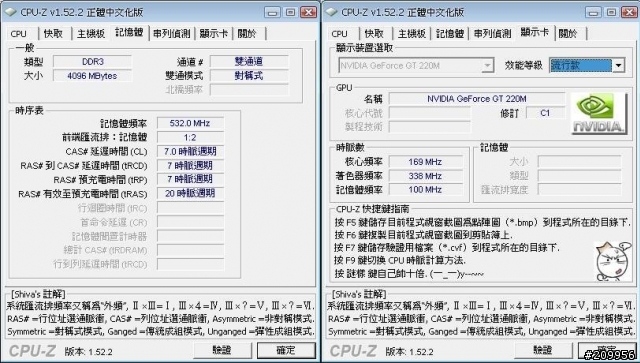This screenshot has height=363, width=640.
Task: Click the CPU-Z app icon in left window title
Action: coord(11,12)
